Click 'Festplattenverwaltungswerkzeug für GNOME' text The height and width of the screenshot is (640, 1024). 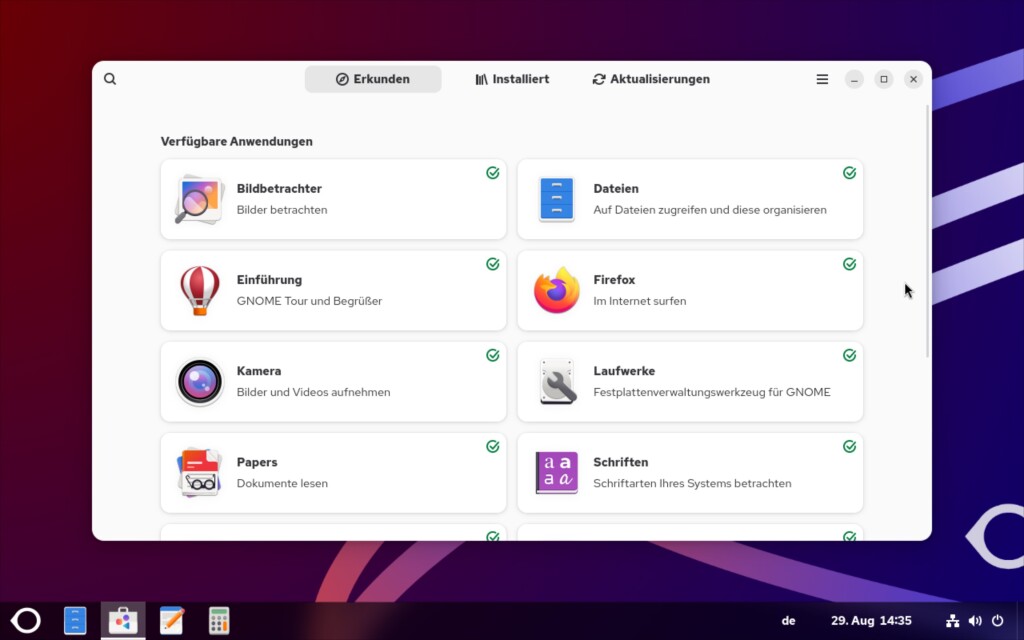click(712, 392)
